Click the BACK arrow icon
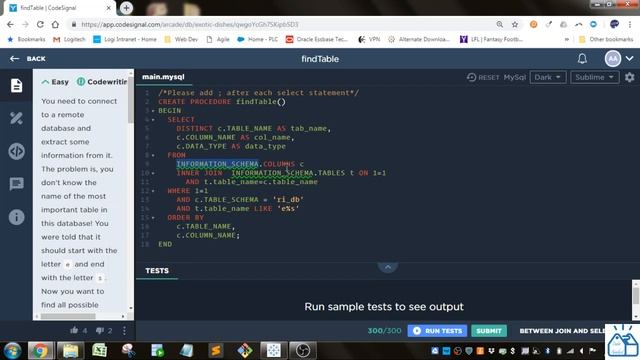This screenshot has width=640, height=360. [14, 59]
